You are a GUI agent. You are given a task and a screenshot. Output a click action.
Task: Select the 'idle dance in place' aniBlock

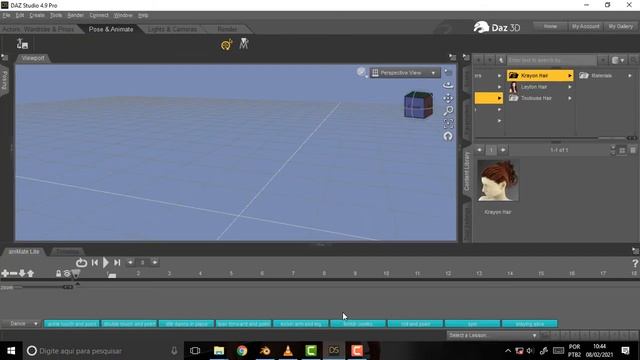(186, 324)
